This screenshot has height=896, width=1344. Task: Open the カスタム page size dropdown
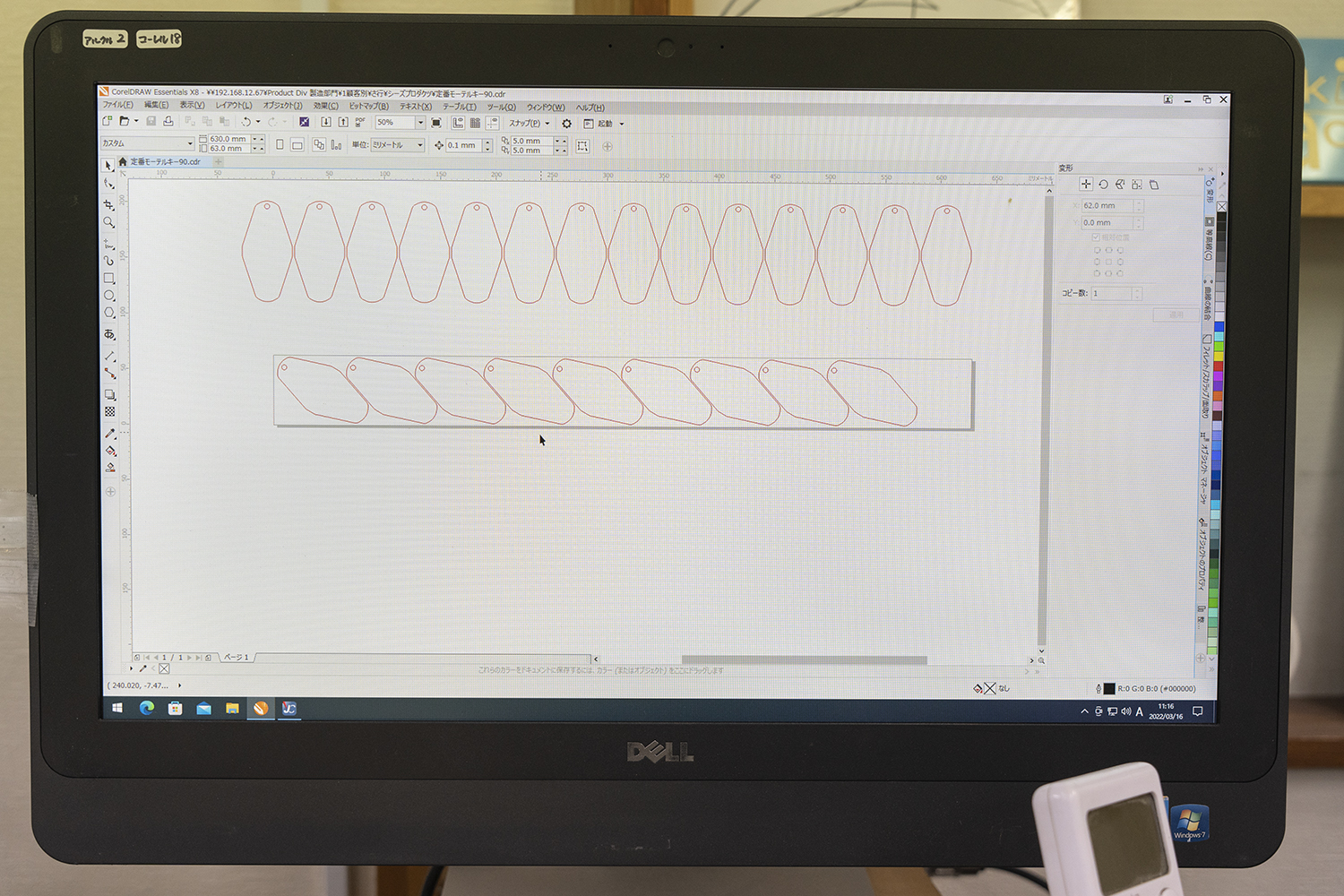190,143
